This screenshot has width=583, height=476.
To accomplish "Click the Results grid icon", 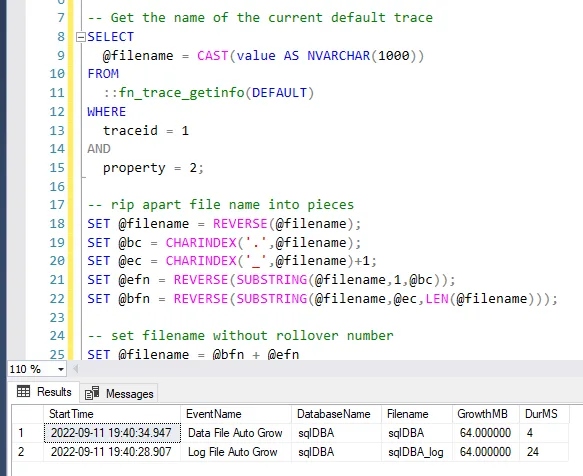I will 23,391.
